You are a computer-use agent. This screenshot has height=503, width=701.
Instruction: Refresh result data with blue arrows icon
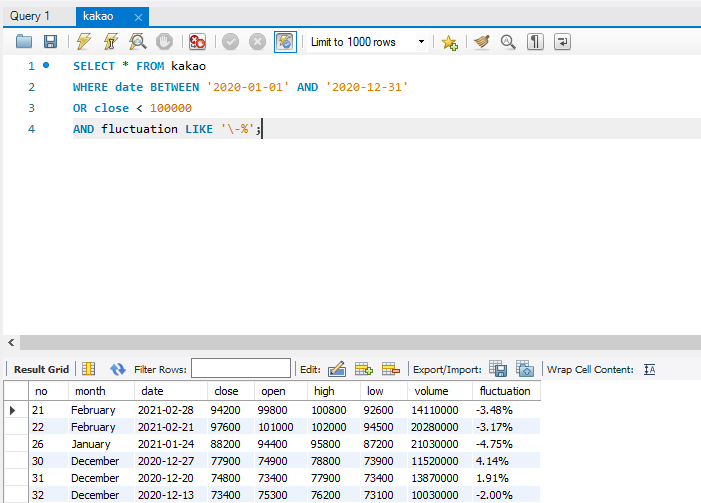(118, 369)
